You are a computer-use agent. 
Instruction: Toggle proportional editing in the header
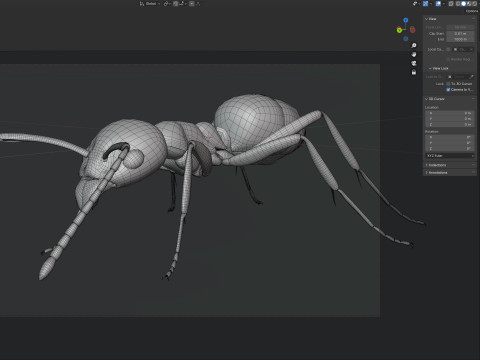coord(192,4)
